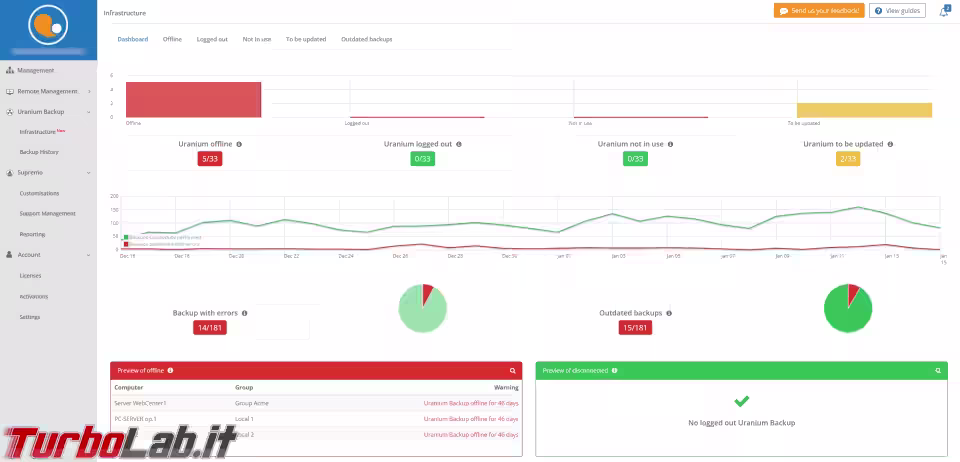Open Reporting in the sidebar
Viewport: 960px width, 462px height.
(32, 234)
